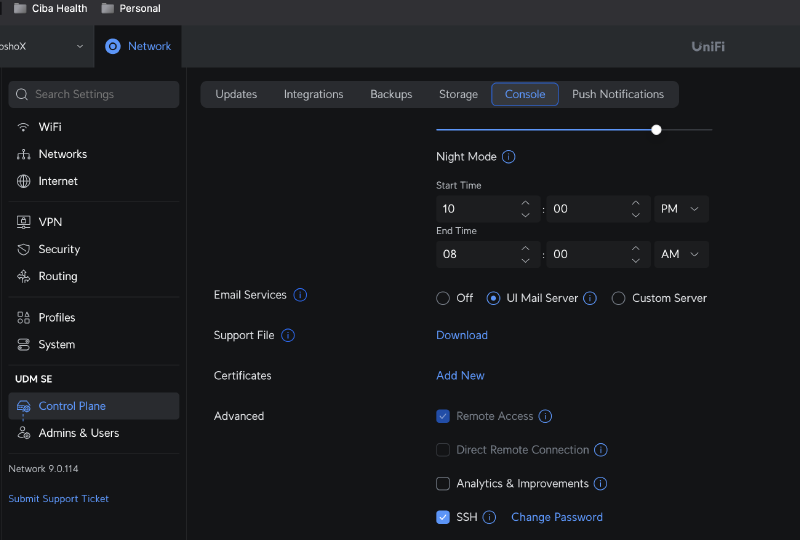Show Direct Remote Connection info icon
This screenshot has width=800, height=540.
(x=601, y=450)
